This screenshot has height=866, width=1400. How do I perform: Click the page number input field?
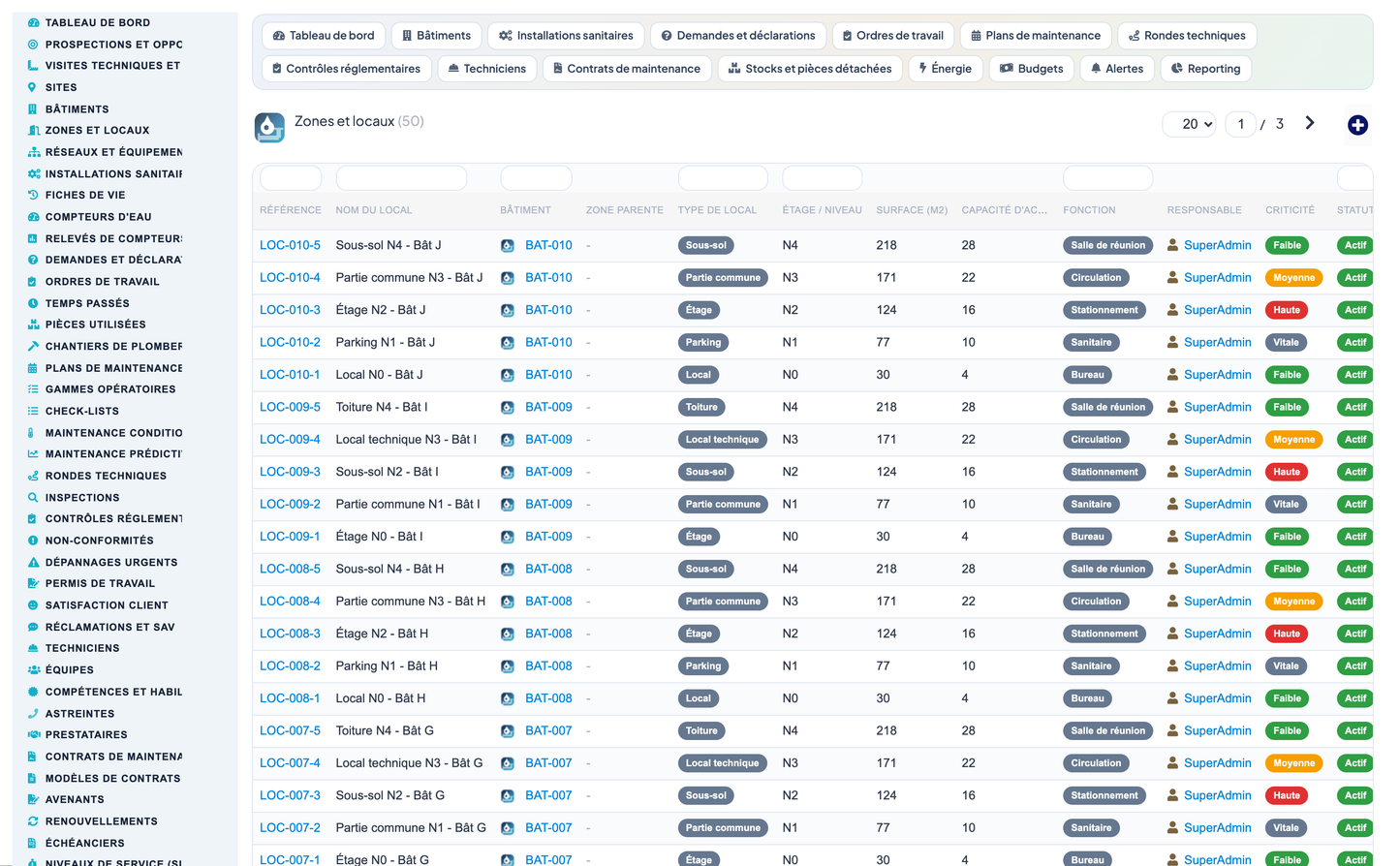1240,124
